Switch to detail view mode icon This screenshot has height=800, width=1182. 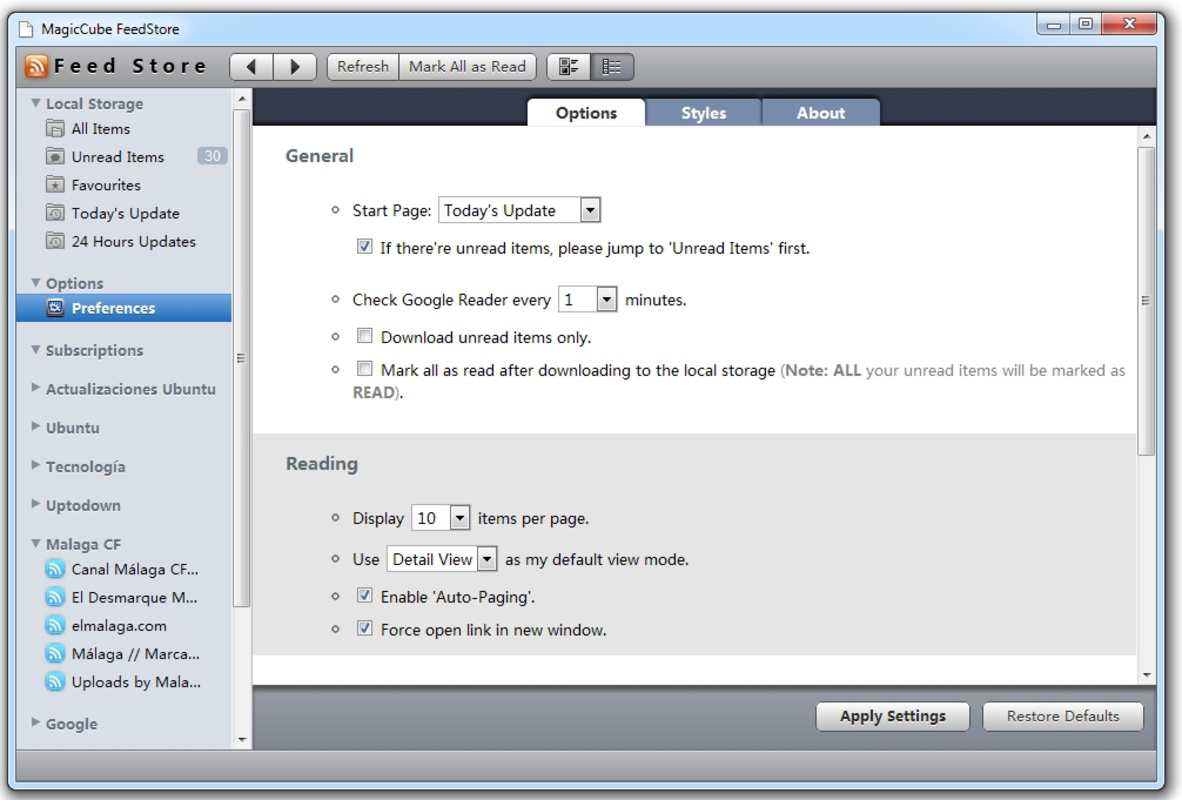point(569,67)
